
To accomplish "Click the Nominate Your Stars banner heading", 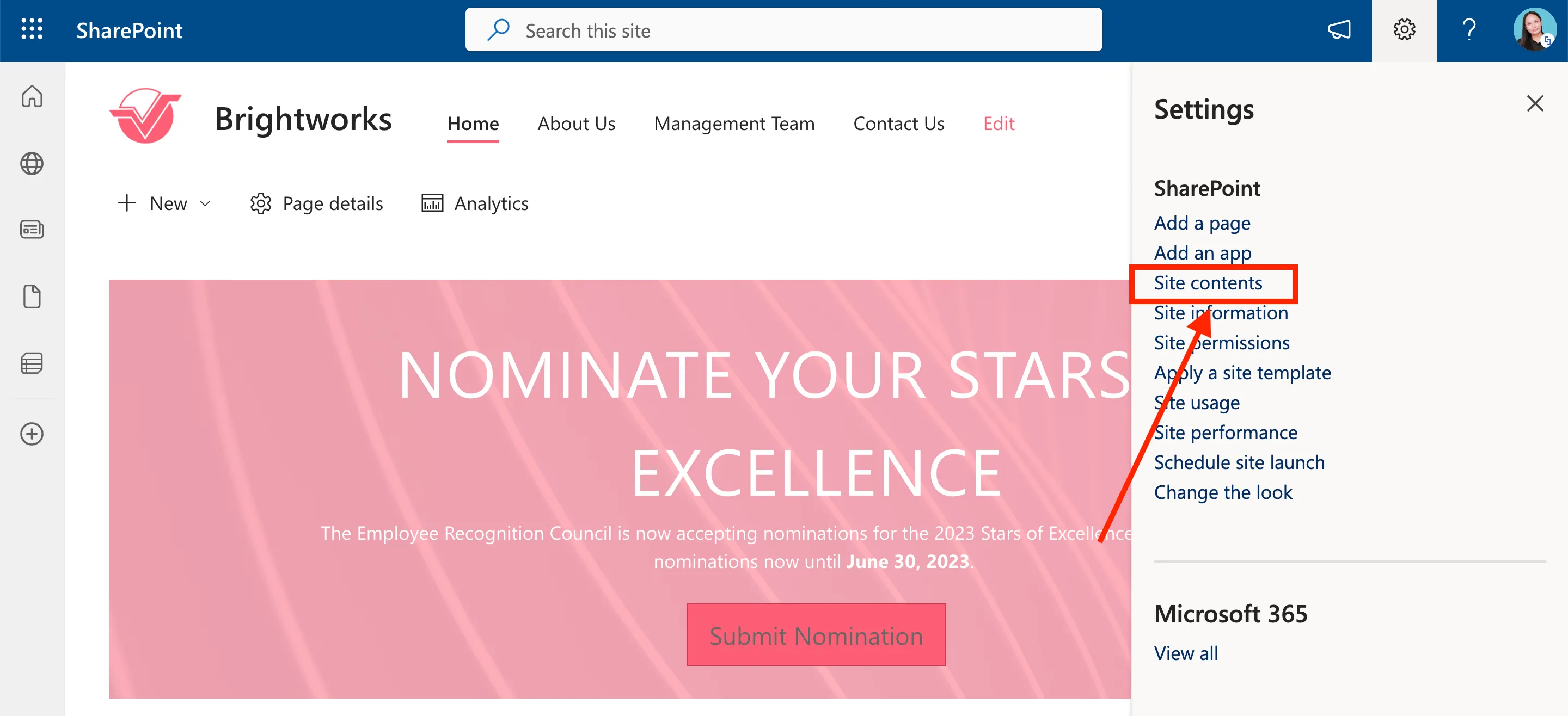I will tap(764, 423).
